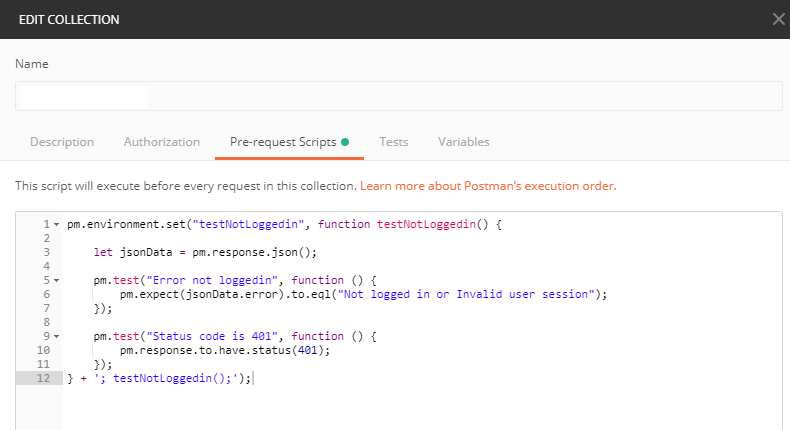Screen dimensions: 790x430
Task: Close the Edit Collection dialog
Action: [779, 19]
